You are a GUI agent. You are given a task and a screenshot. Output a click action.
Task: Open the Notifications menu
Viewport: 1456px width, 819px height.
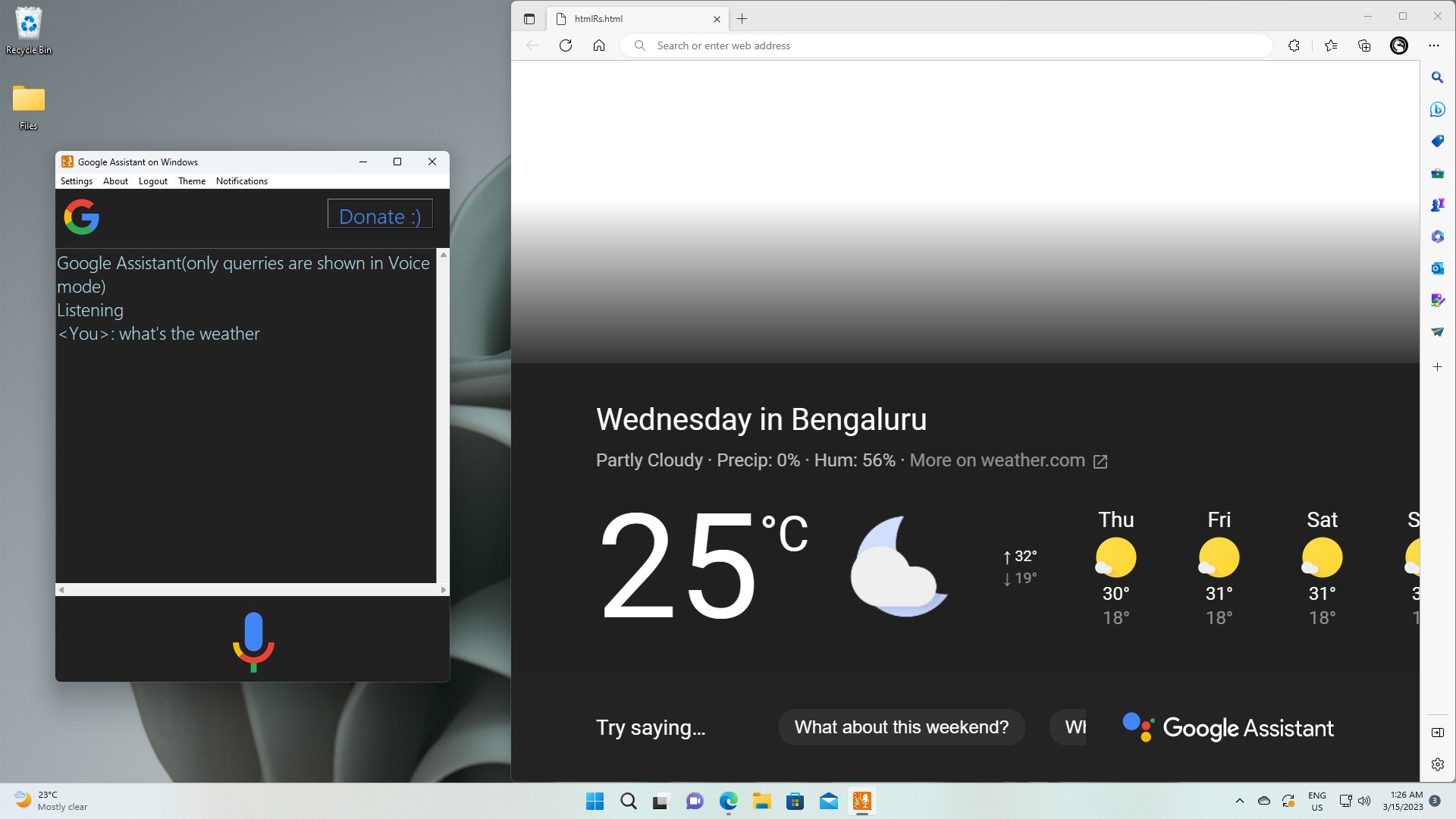pyautogui.click(x=241, y=181)
